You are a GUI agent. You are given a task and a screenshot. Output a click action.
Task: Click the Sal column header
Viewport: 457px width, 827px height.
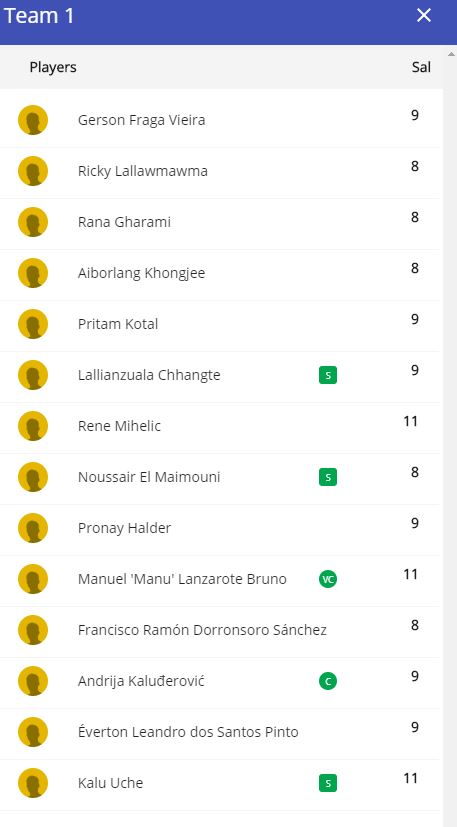coord(421,68)
